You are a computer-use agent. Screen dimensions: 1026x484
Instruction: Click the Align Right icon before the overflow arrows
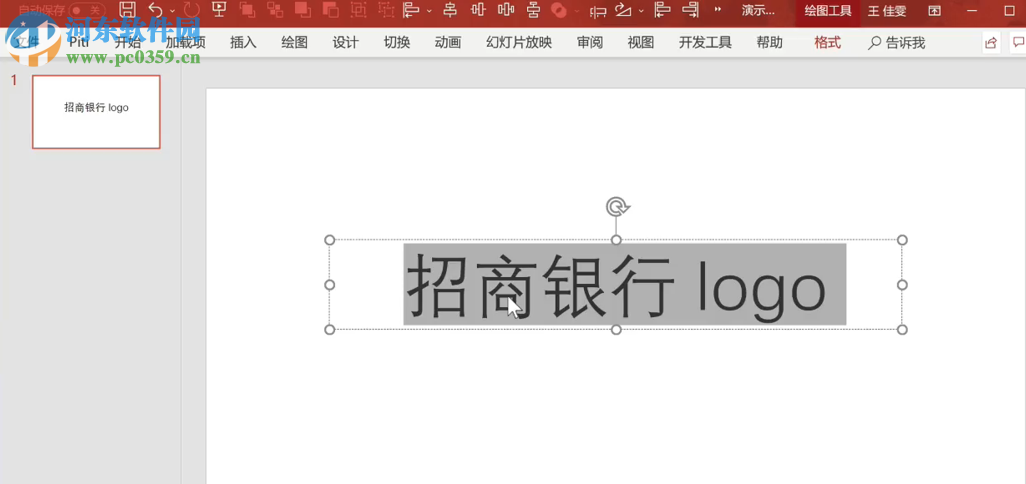690,10
